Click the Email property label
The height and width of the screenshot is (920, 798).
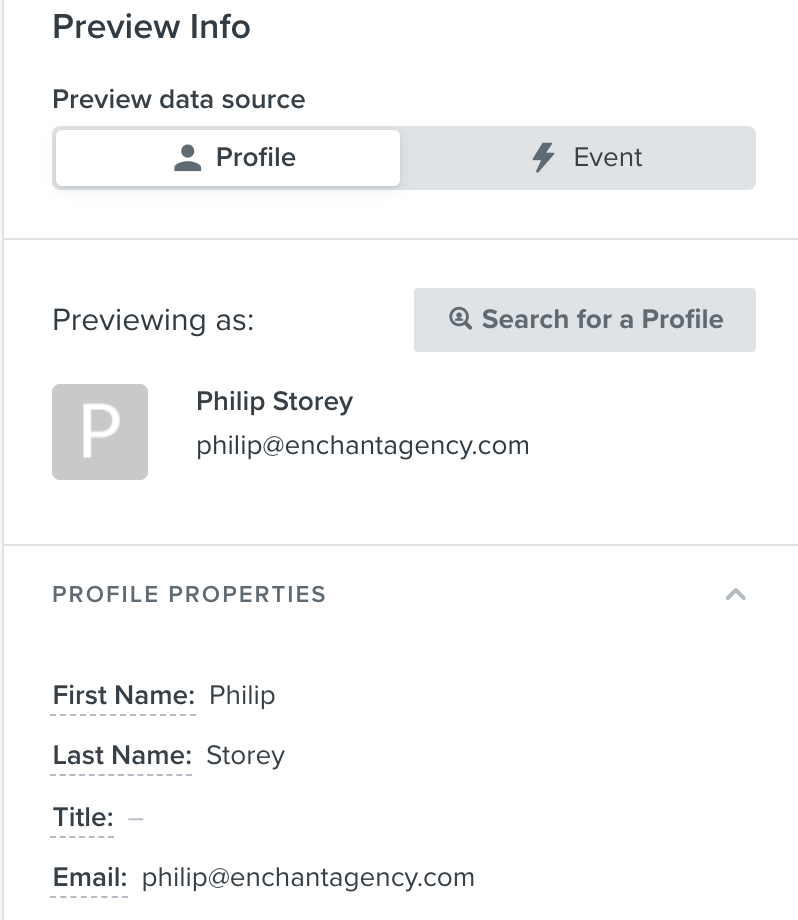click(89, 878)
